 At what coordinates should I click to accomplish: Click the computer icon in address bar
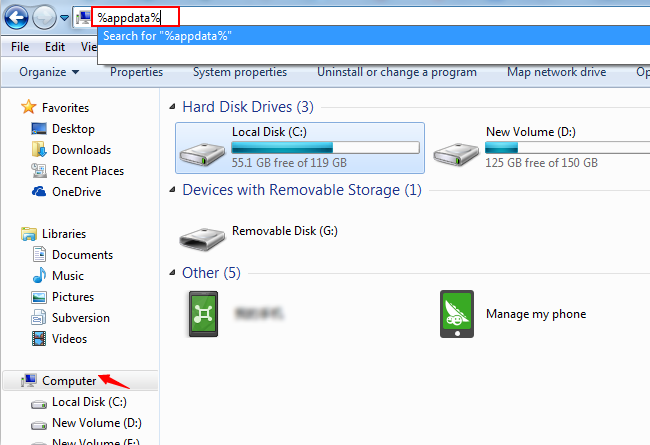click(83, 17)
